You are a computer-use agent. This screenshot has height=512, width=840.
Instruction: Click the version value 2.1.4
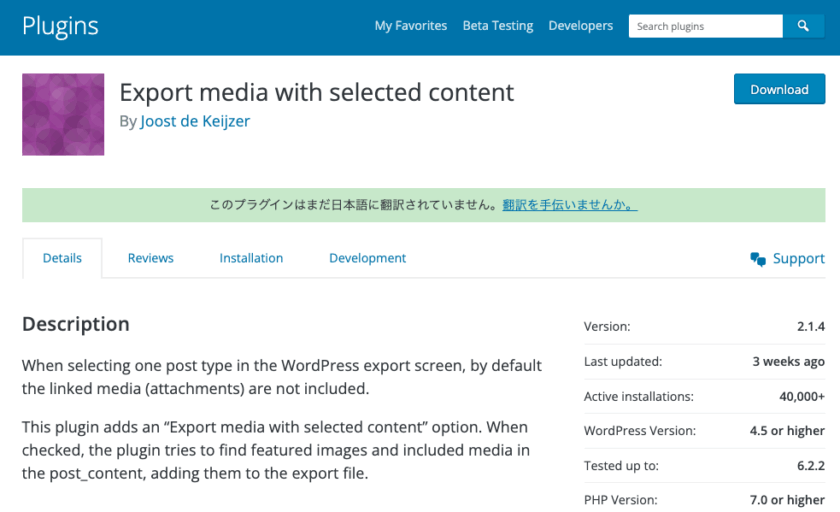coord(811,327)
